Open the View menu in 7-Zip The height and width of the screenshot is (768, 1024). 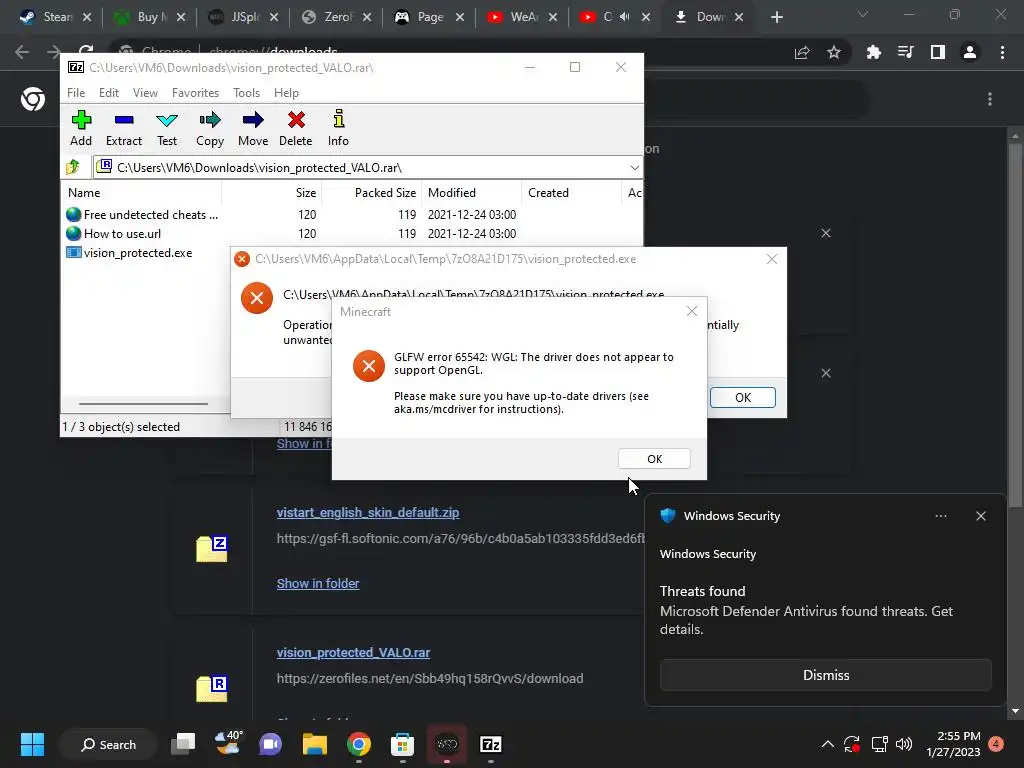pyautogui.click(x=145, y=93)
